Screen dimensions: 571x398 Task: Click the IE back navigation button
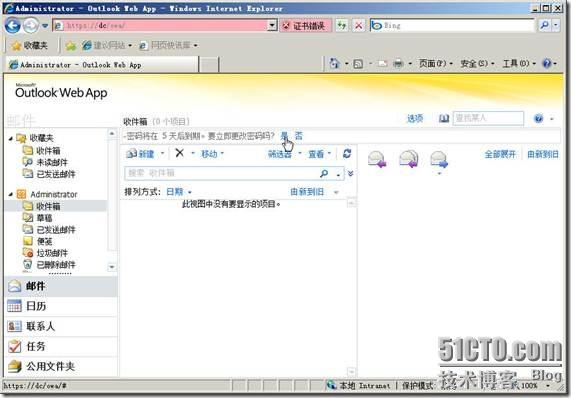(x=13, y=25)
